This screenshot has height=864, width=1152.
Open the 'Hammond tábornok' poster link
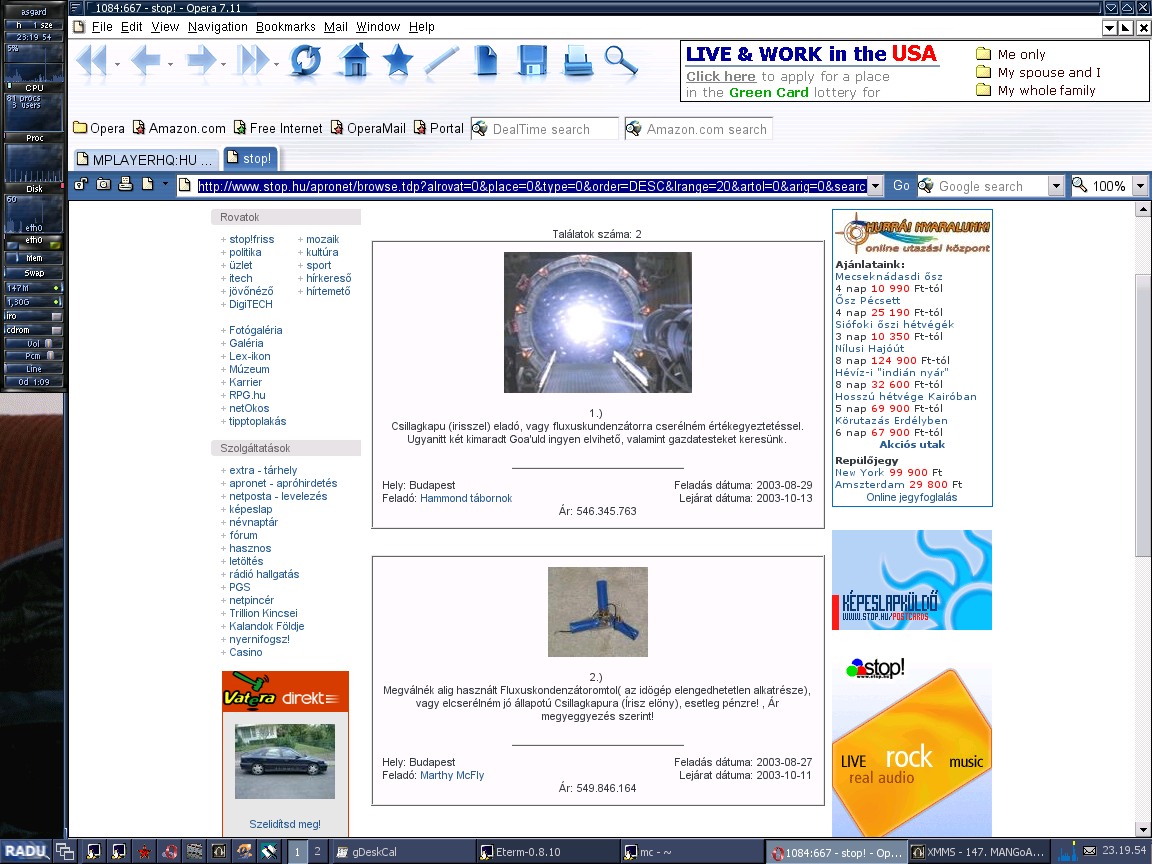coord(466,498)
